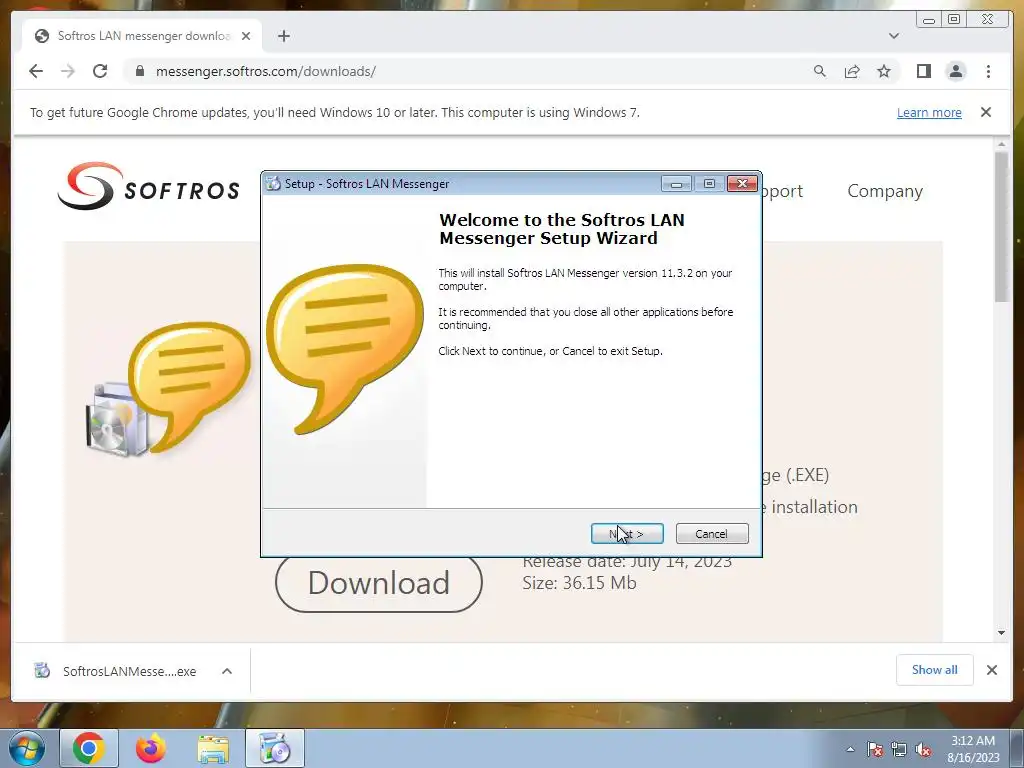
Task: Open the Company menu on the Softros site
Action: click(x=885, y=191)
